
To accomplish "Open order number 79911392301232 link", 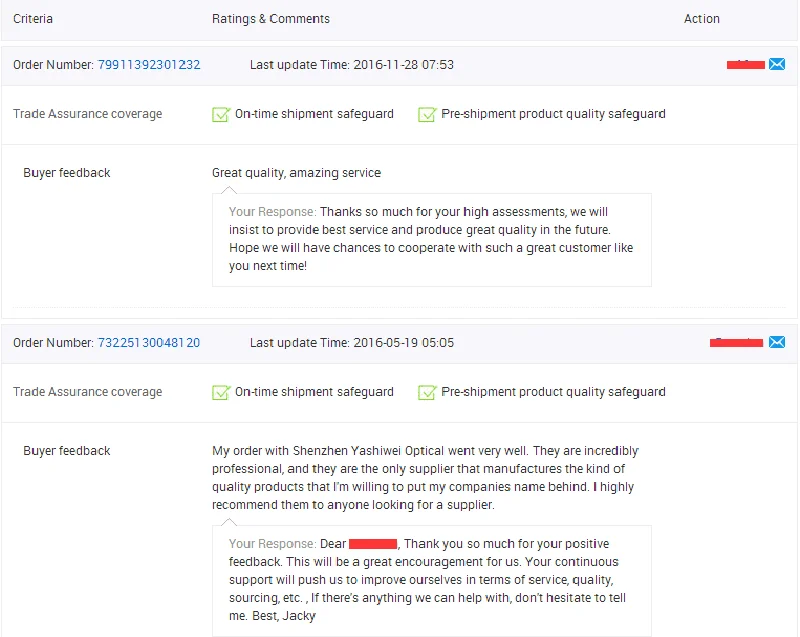I will 149,65.
